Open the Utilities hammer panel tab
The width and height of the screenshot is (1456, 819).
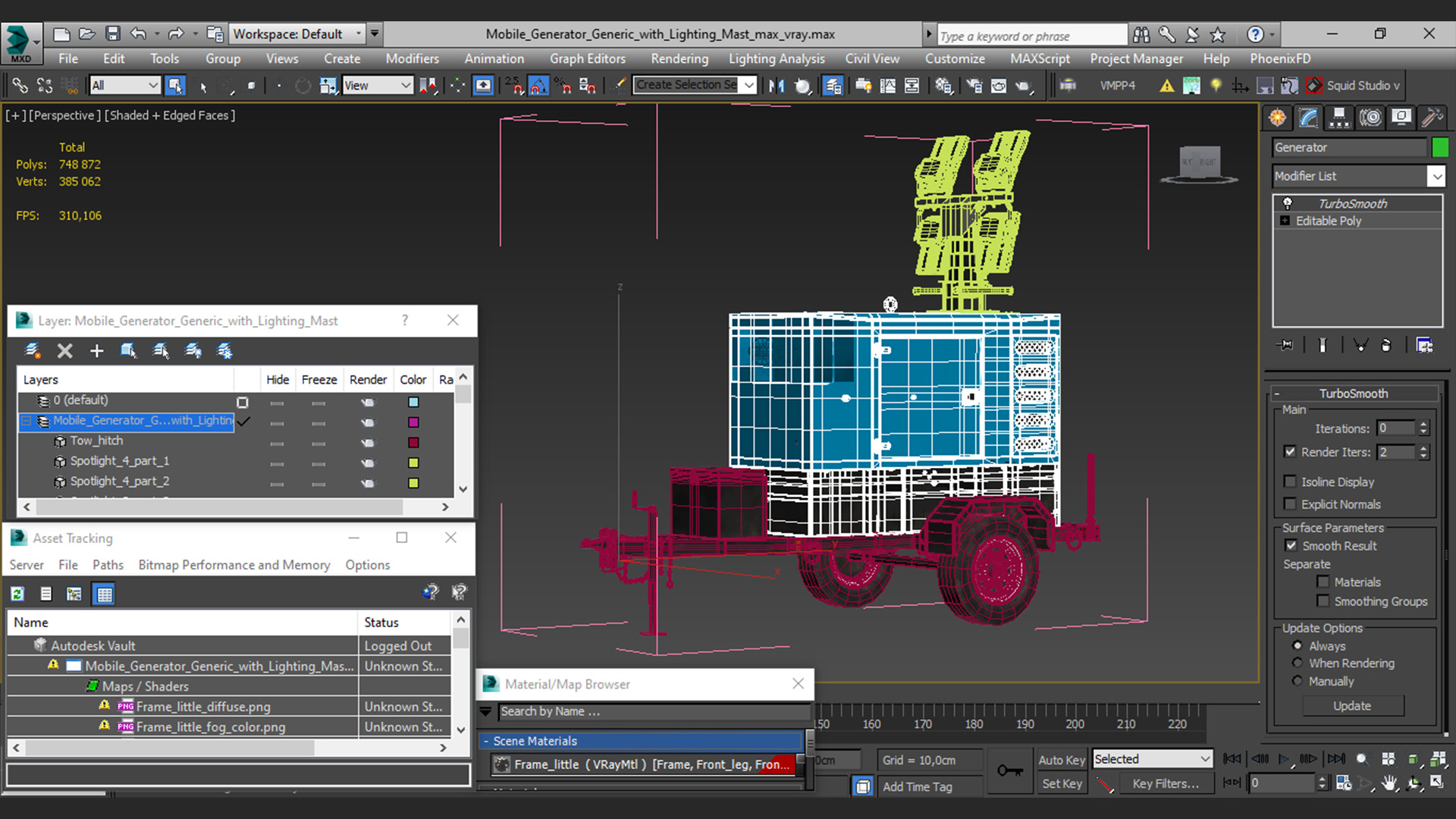[1432, 118]
